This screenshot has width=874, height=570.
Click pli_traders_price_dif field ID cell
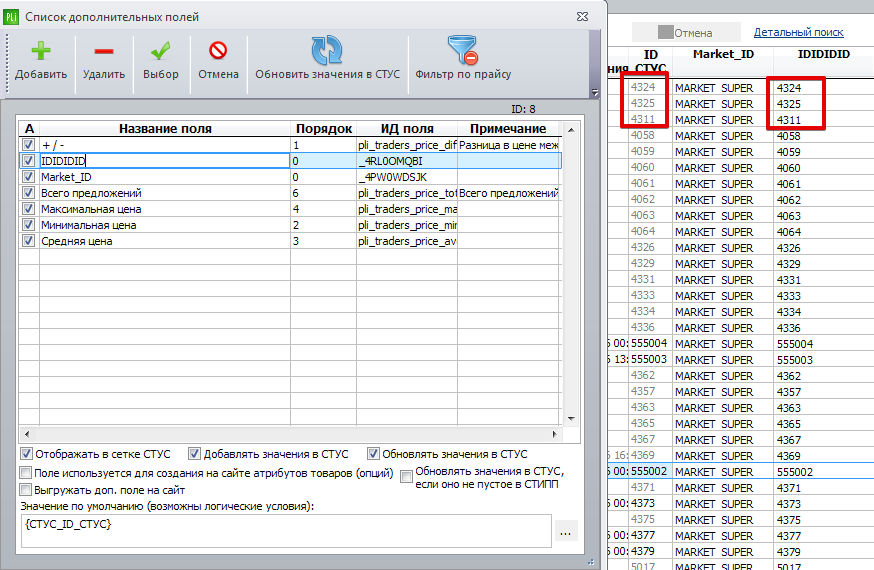pyautogui.click(x=407, y=145)
